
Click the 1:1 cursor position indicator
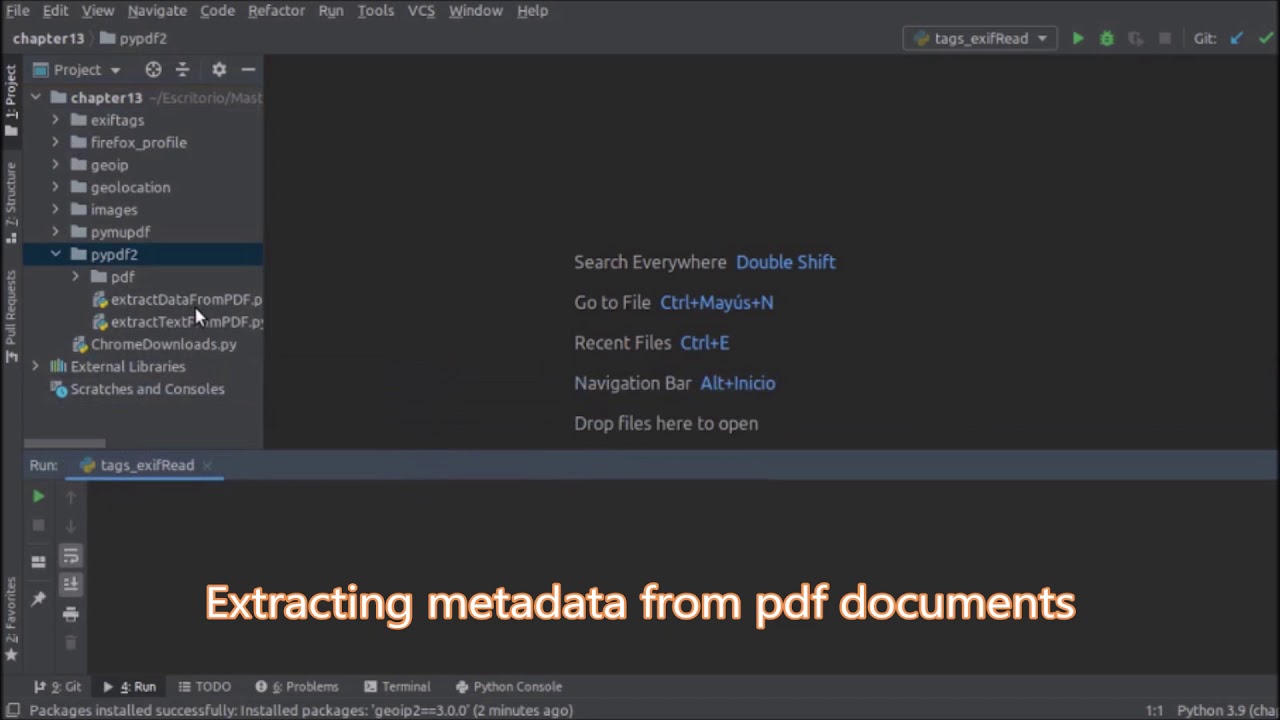point(1154,711)
